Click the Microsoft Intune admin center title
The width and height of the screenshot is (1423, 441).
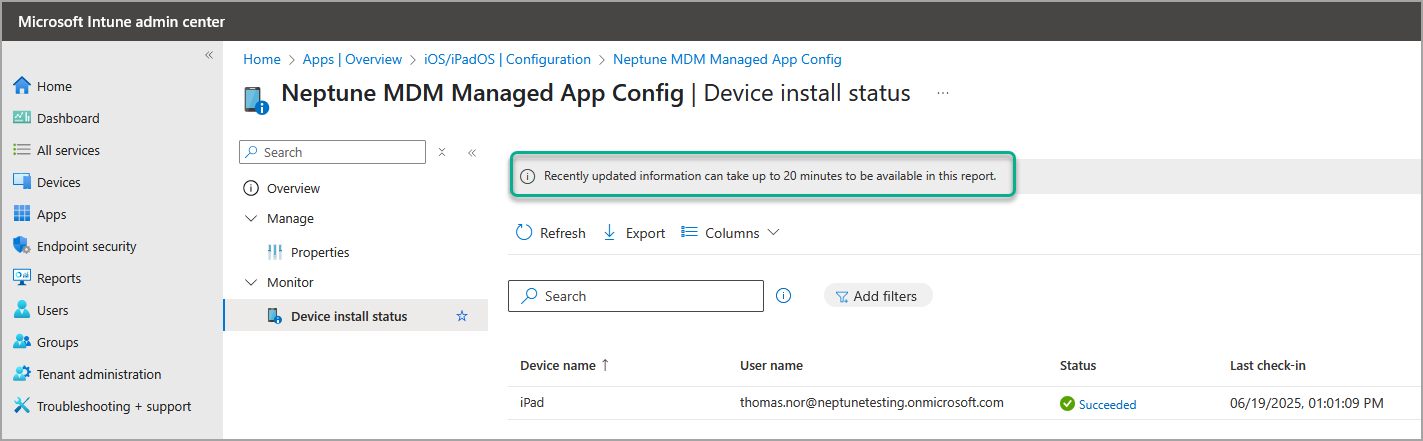click(x=121, y=21)
